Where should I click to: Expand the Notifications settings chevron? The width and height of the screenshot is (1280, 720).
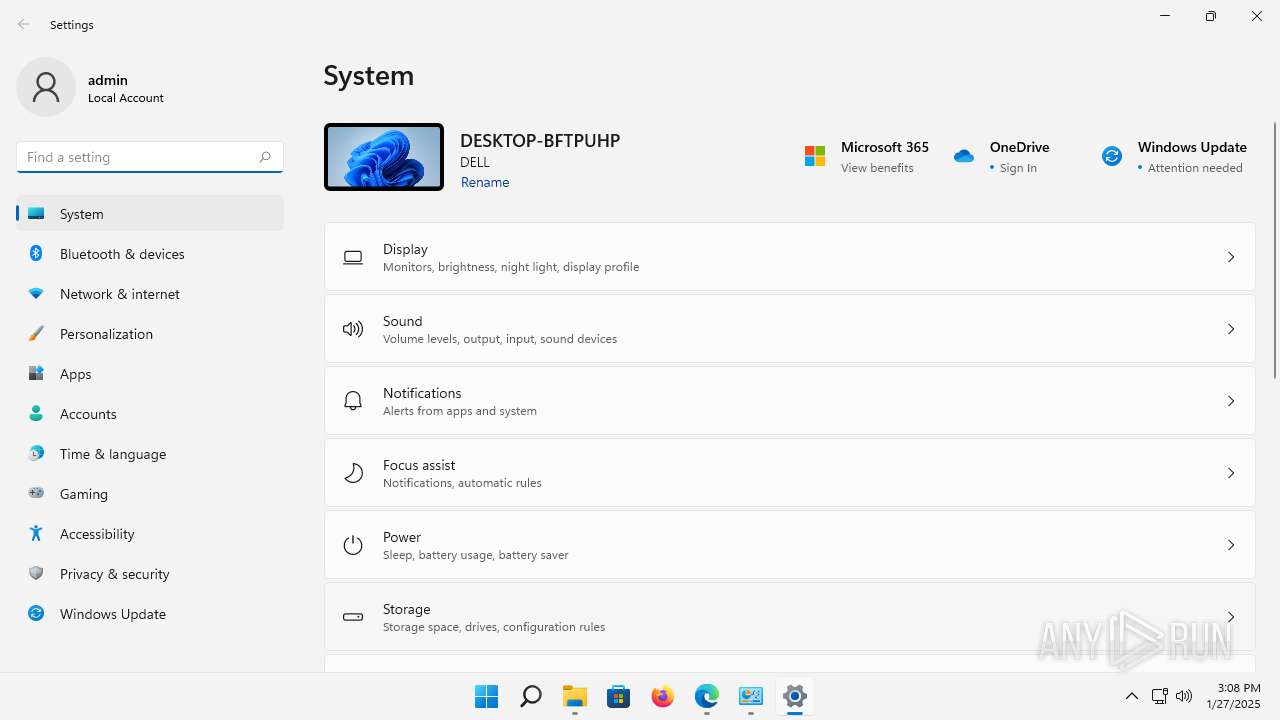click(x=1231, y=401)
